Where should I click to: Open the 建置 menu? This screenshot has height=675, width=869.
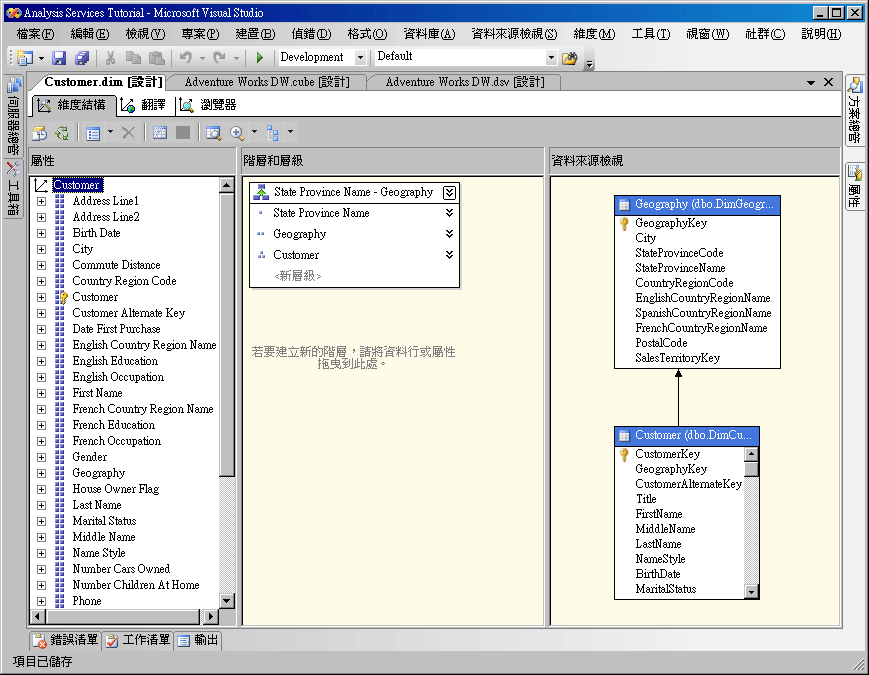pos(255,34)
